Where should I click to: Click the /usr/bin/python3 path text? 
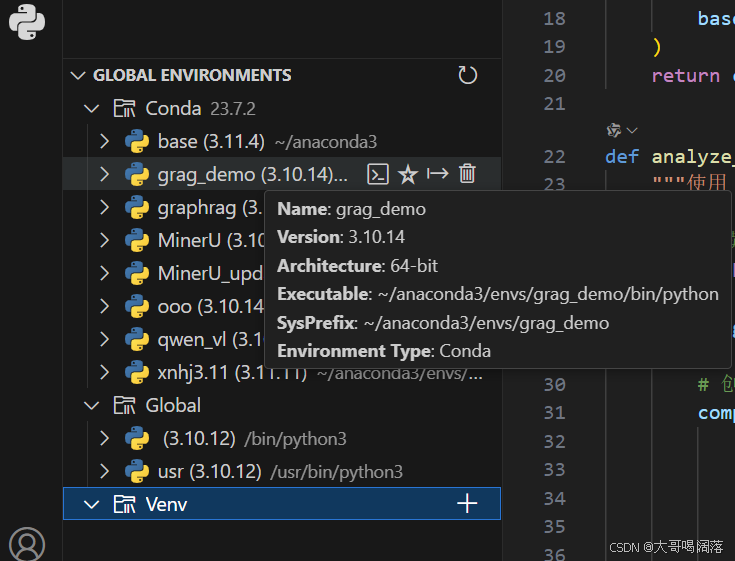337,472
